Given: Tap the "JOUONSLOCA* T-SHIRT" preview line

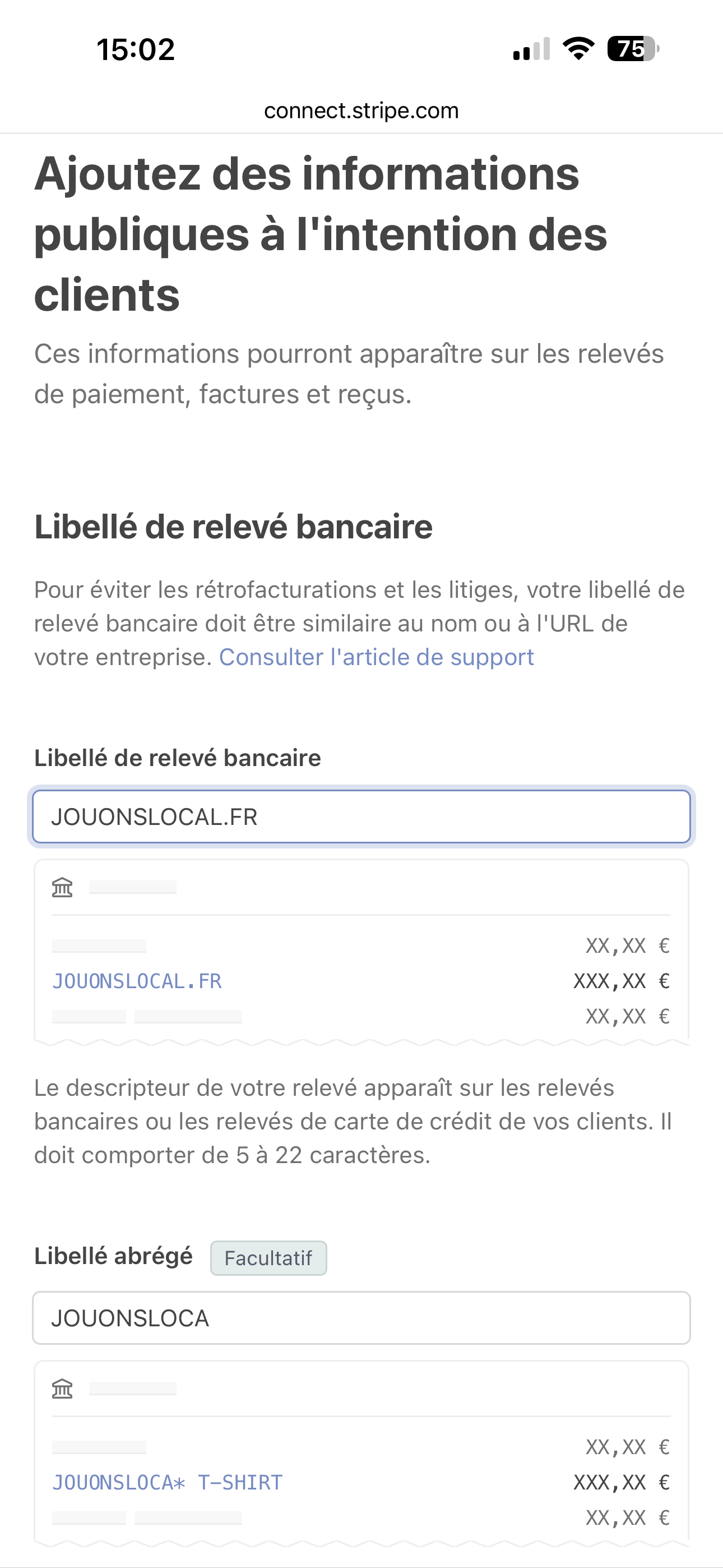Looking at the screenshot, I should tap(168, 1482).
